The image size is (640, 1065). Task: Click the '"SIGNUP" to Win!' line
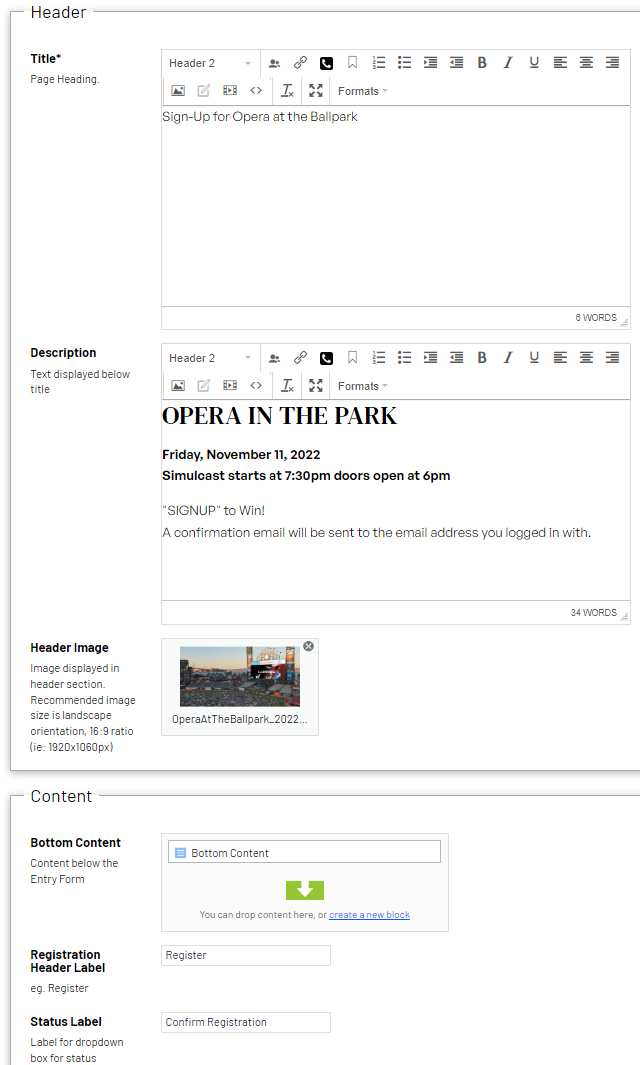[213, 511]
